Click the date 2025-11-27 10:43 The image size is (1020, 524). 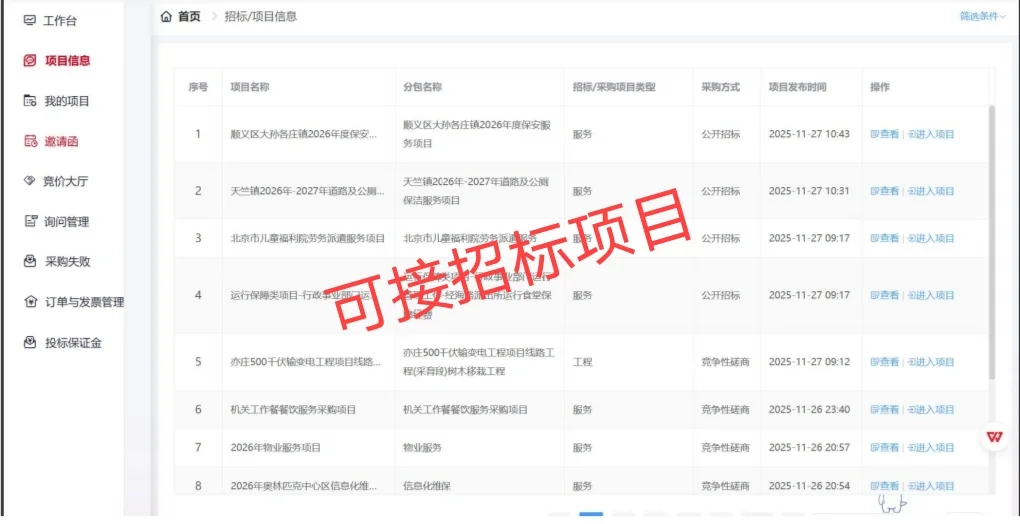coord(809,135)
